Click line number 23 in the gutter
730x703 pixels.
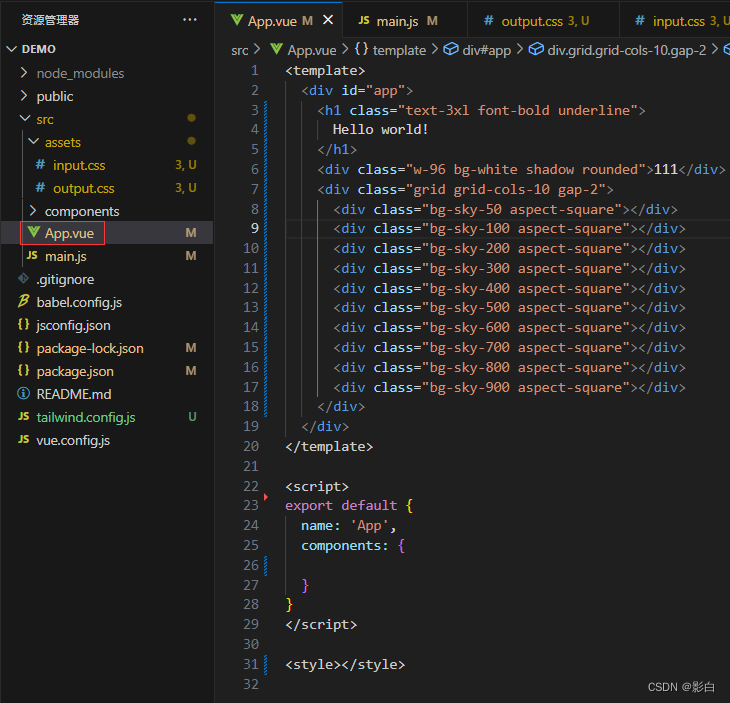point(251,505)
